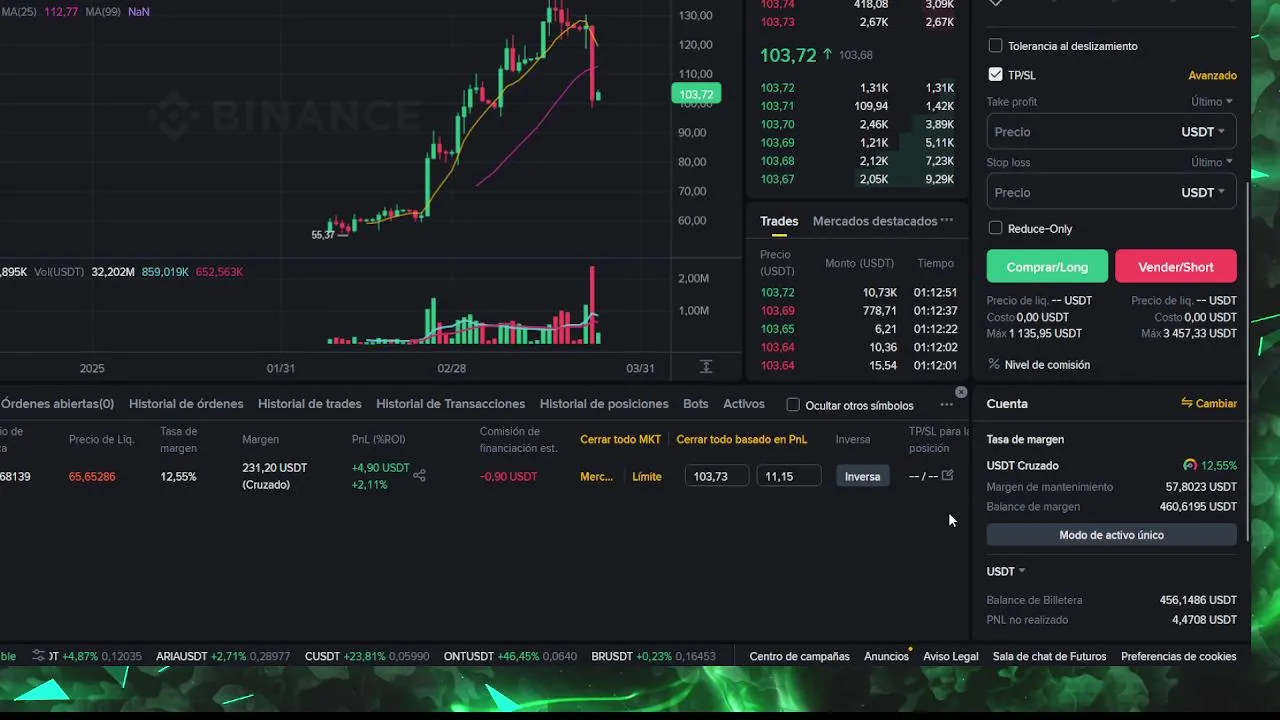
Task: Click order book ask price 103,73
Action: [777, 22]
